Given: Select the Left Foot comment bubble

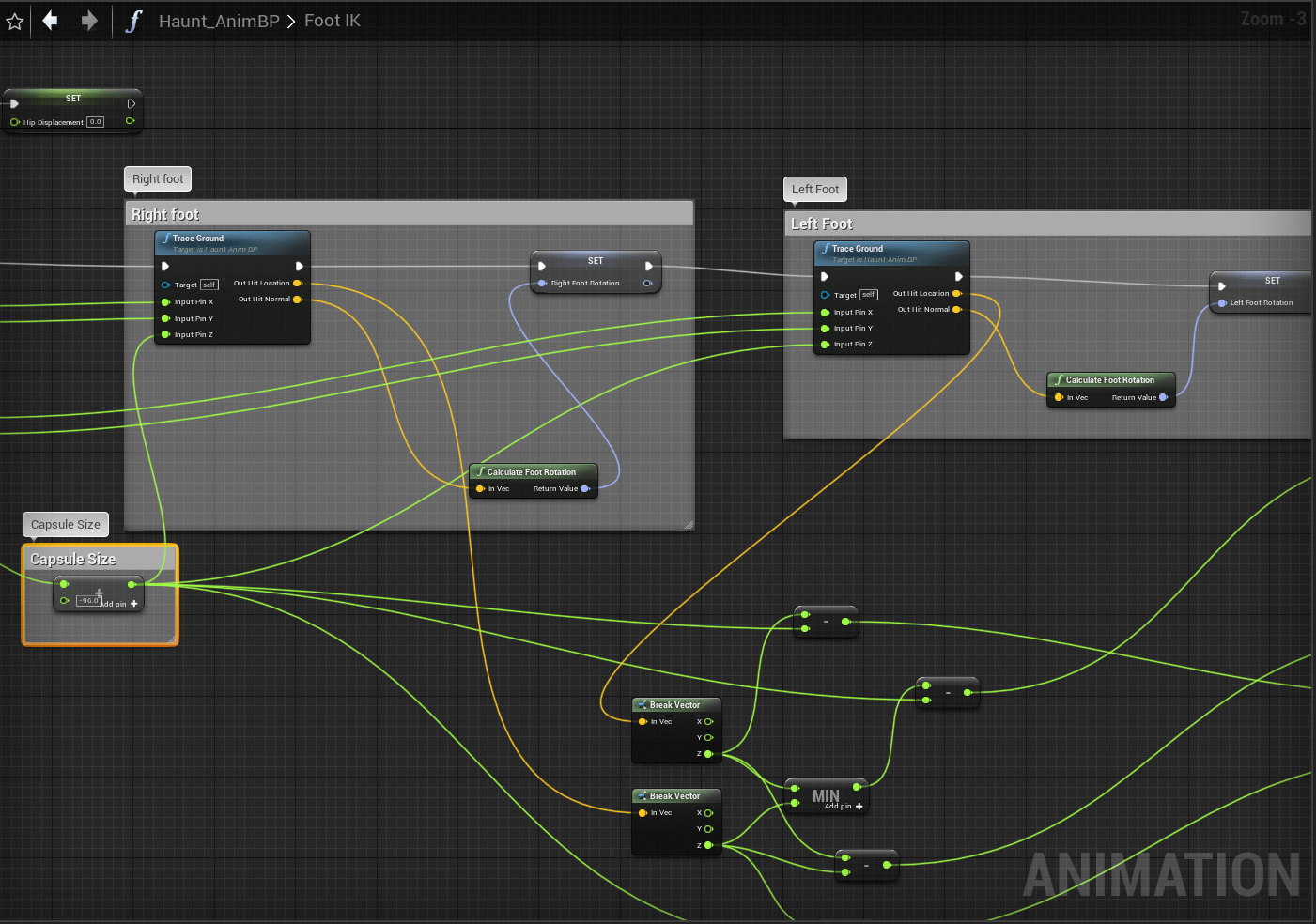Looking at the screenshot, I should [x=815, y=190].
